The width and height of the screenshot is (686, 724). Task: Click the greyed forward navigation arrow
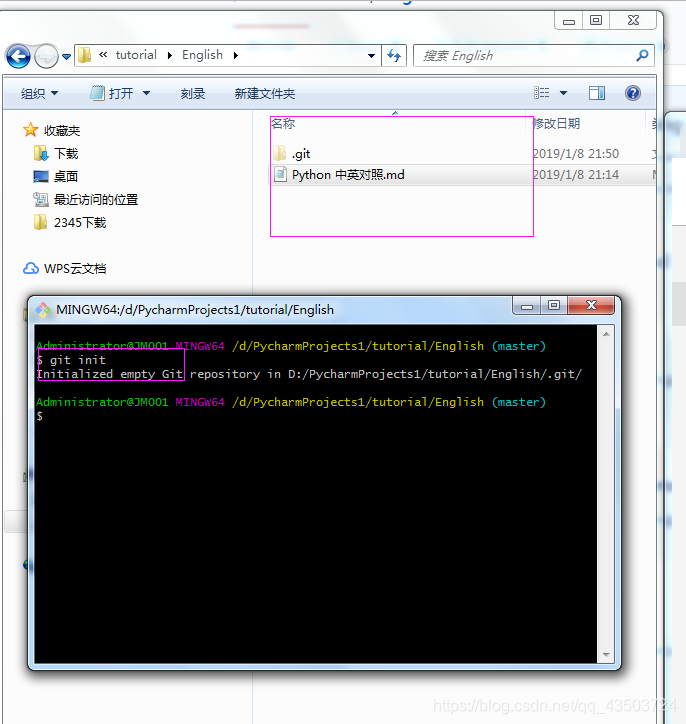tap(46, 56)
